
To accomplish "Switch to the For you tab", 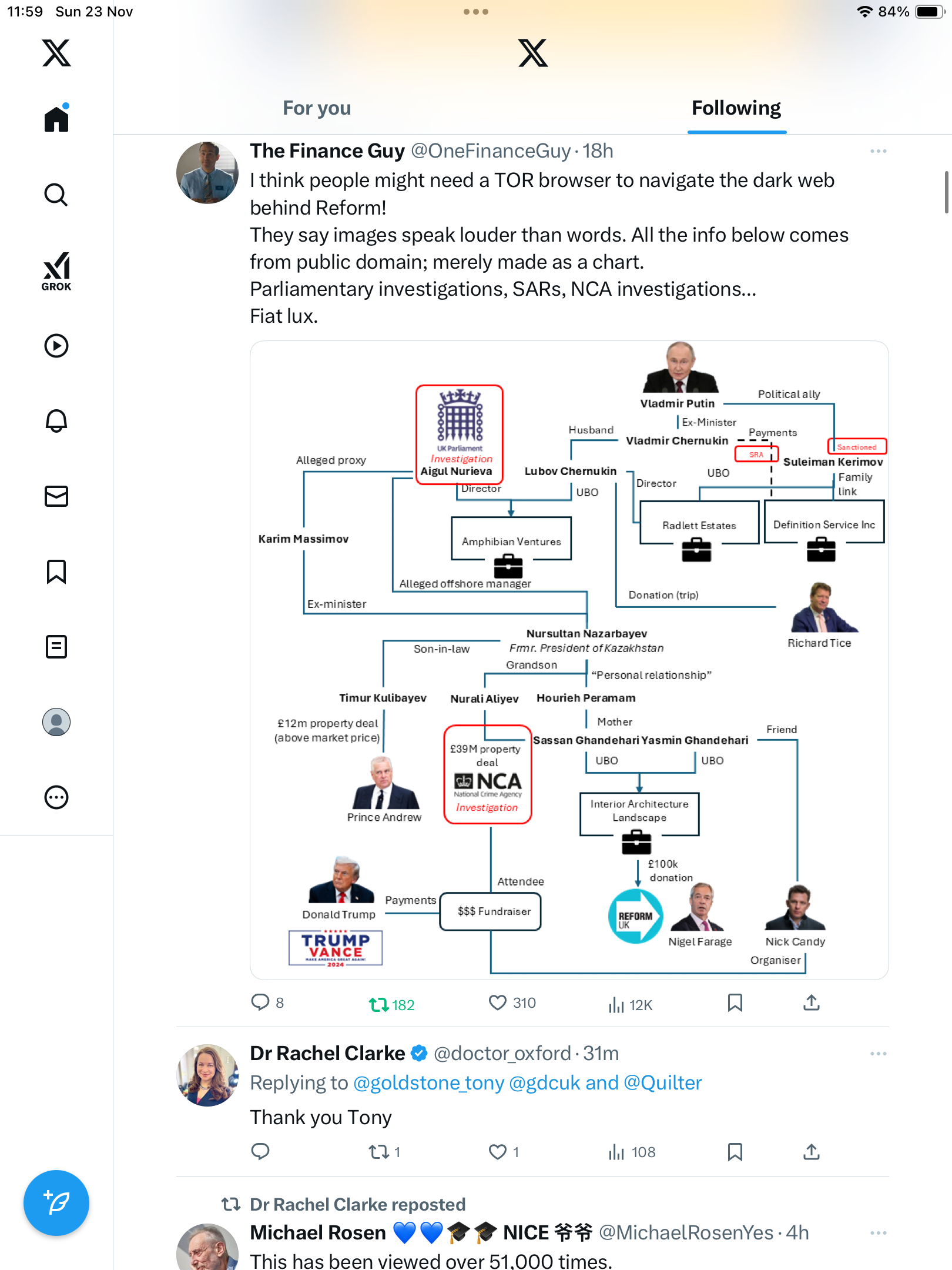I will click(x=317, y=108).
